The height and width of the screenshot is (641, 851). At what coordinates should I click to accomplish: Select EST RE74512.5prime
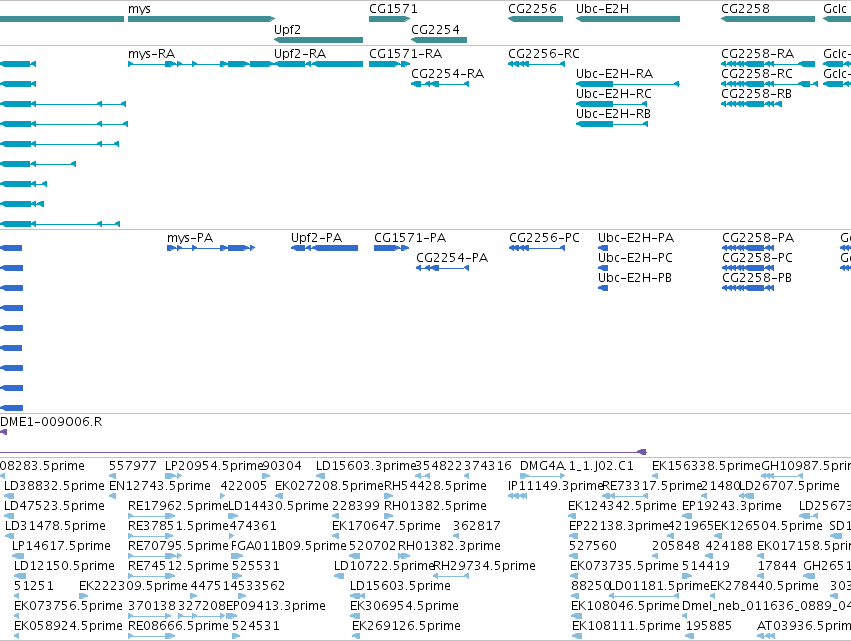coord(178,566)
